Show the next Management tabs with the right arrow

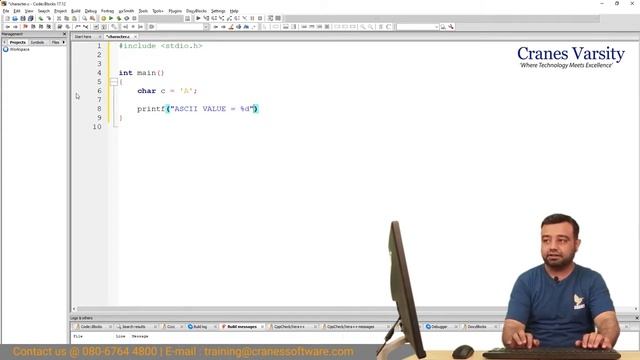click(x=64, y=42)
